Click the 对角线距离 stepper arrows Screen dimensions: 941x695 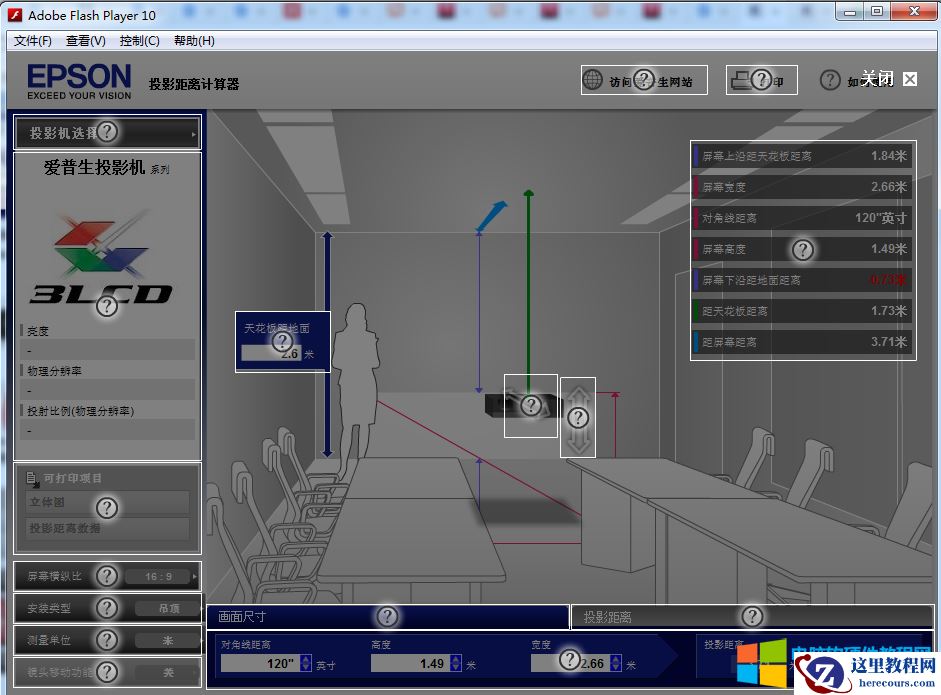[x=305, y=663]
